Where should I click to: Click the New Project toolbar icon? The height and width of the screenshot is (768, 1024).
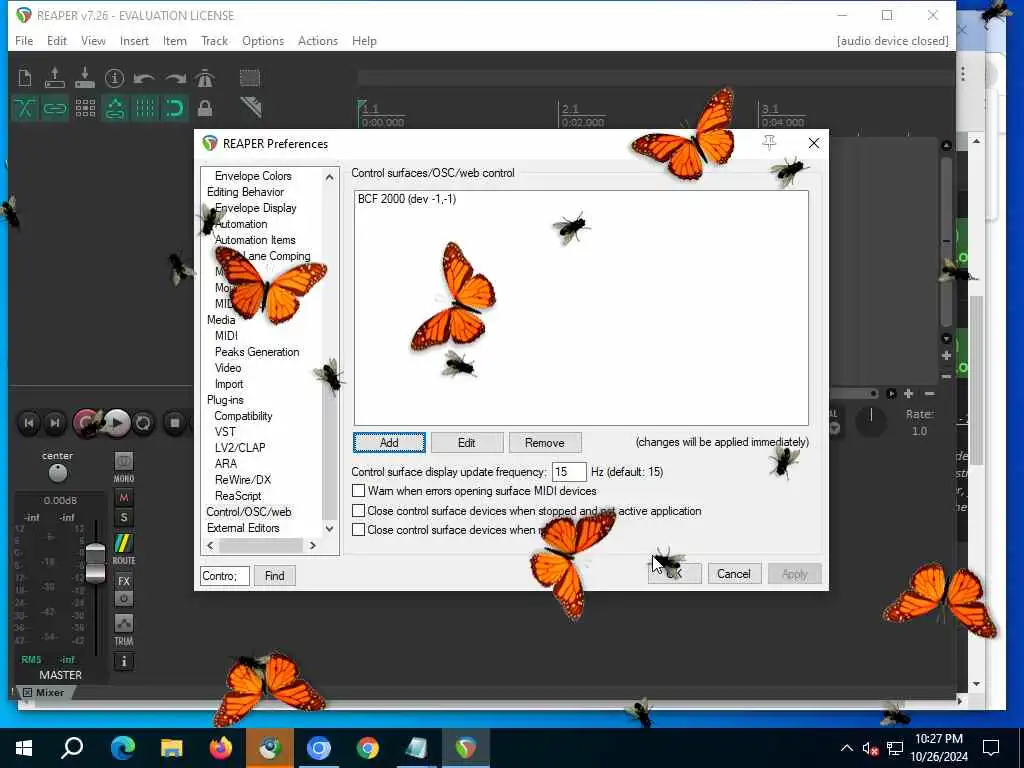25,78
